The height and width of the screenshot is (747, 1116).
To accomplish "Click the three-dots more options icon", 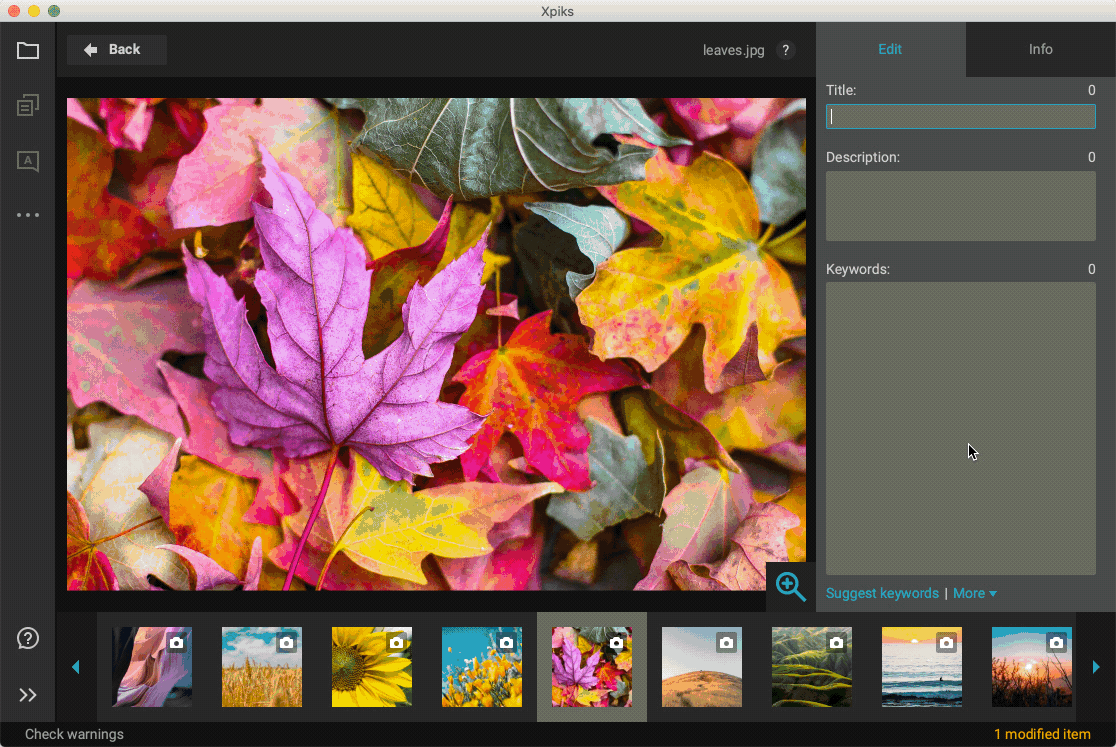I will pyautogui.click(x=28, y=215).
